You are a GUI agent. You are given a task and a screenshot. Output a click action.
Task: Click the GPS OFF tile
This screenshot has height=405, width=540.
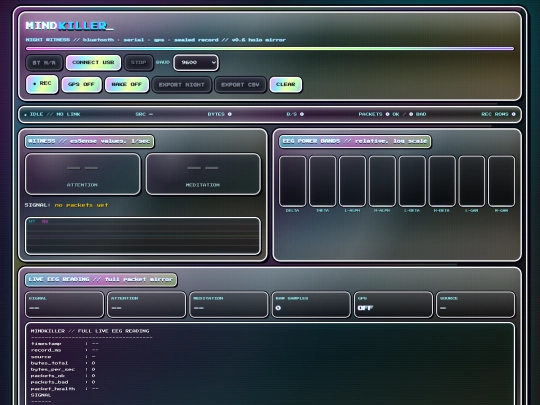393,304
